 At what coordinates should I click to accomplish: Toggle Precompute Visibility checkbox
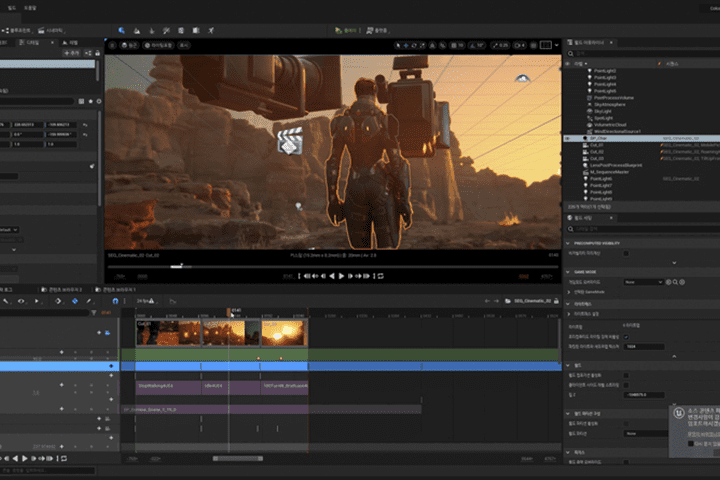click(626, 254)
